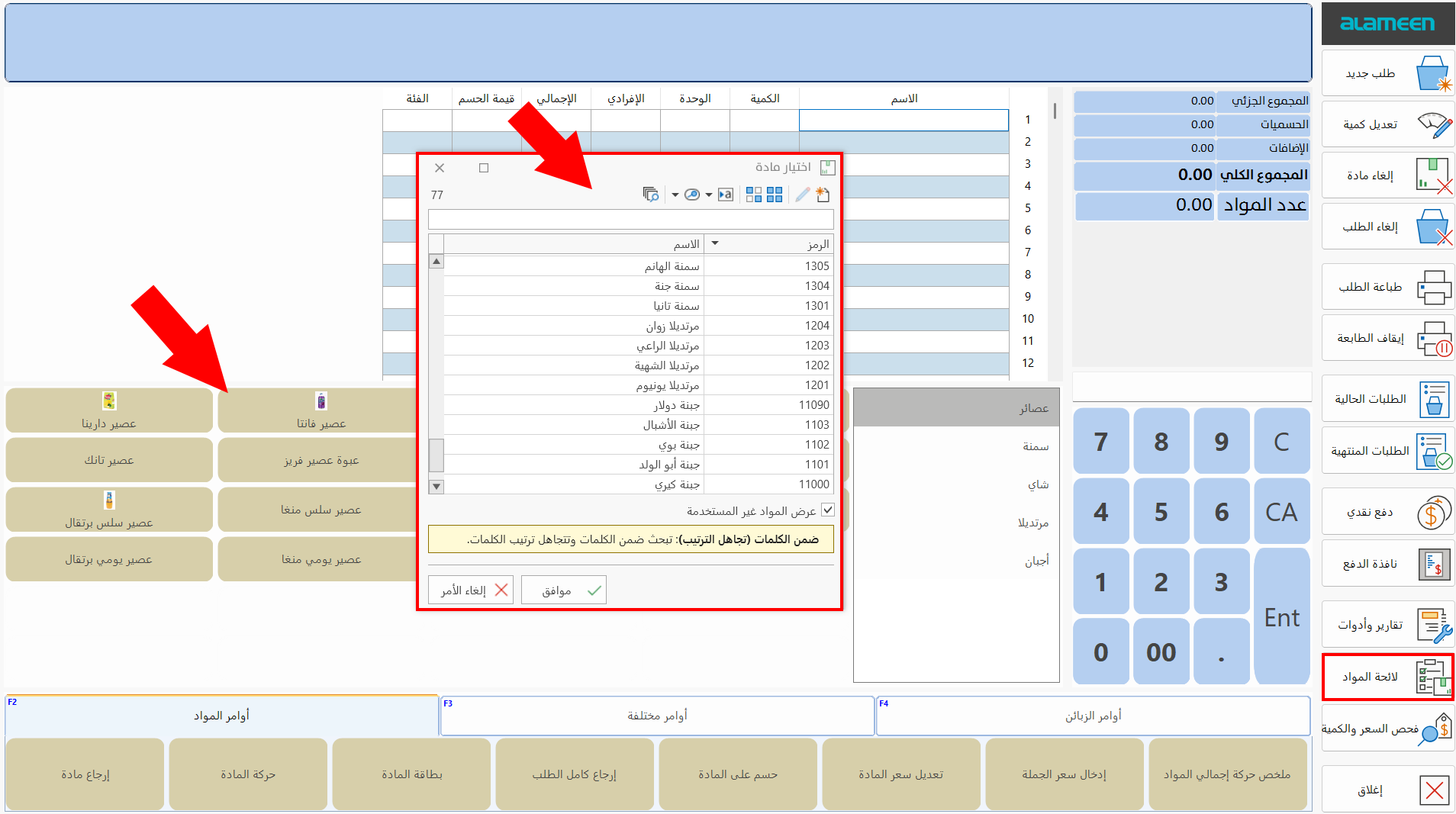Open a new order with طلب جديد icon

tap(1435, 72)
